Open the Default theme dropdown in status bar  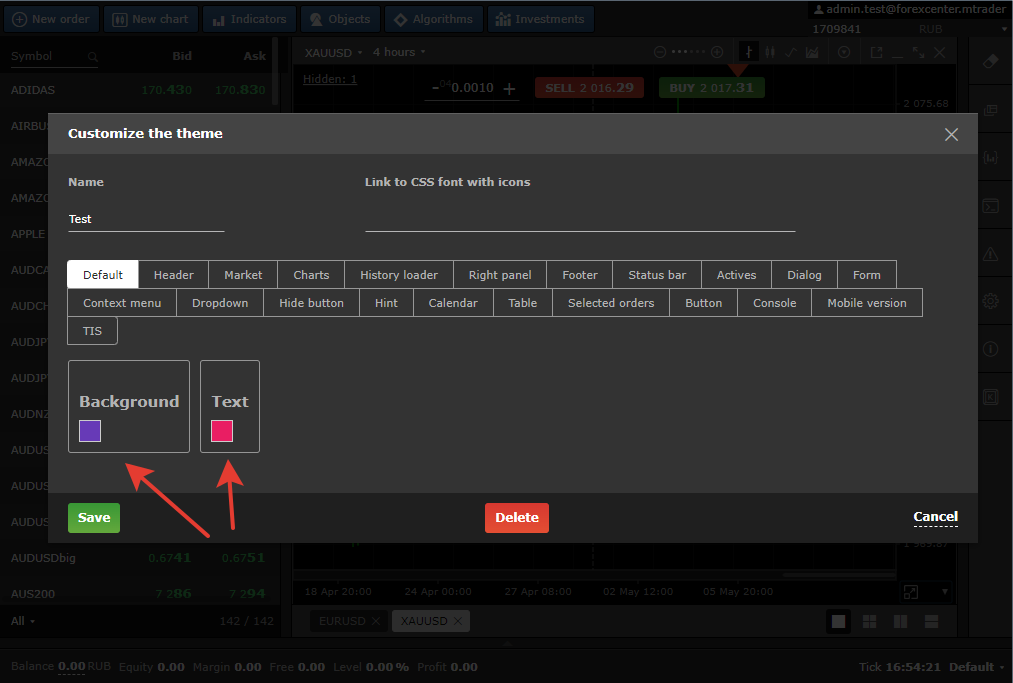(x=977, y=667)
